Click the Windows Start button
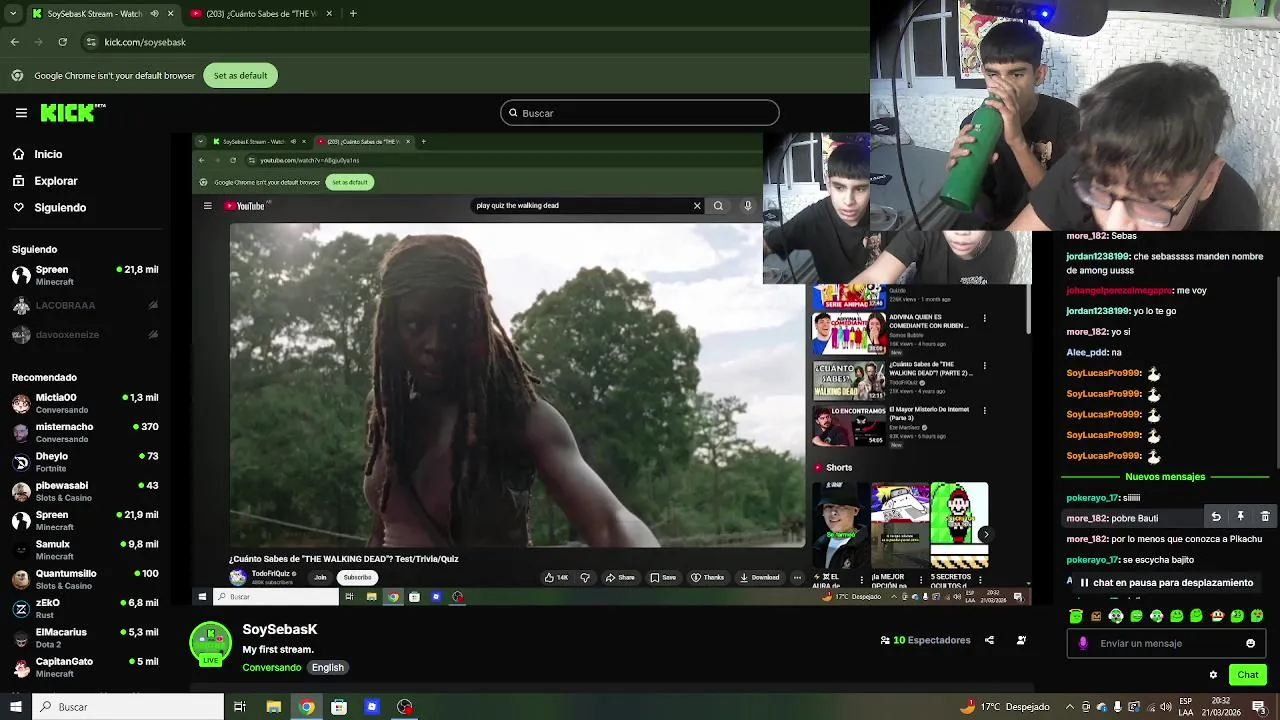Screen dimensions: 1280x720 point(15,707)
